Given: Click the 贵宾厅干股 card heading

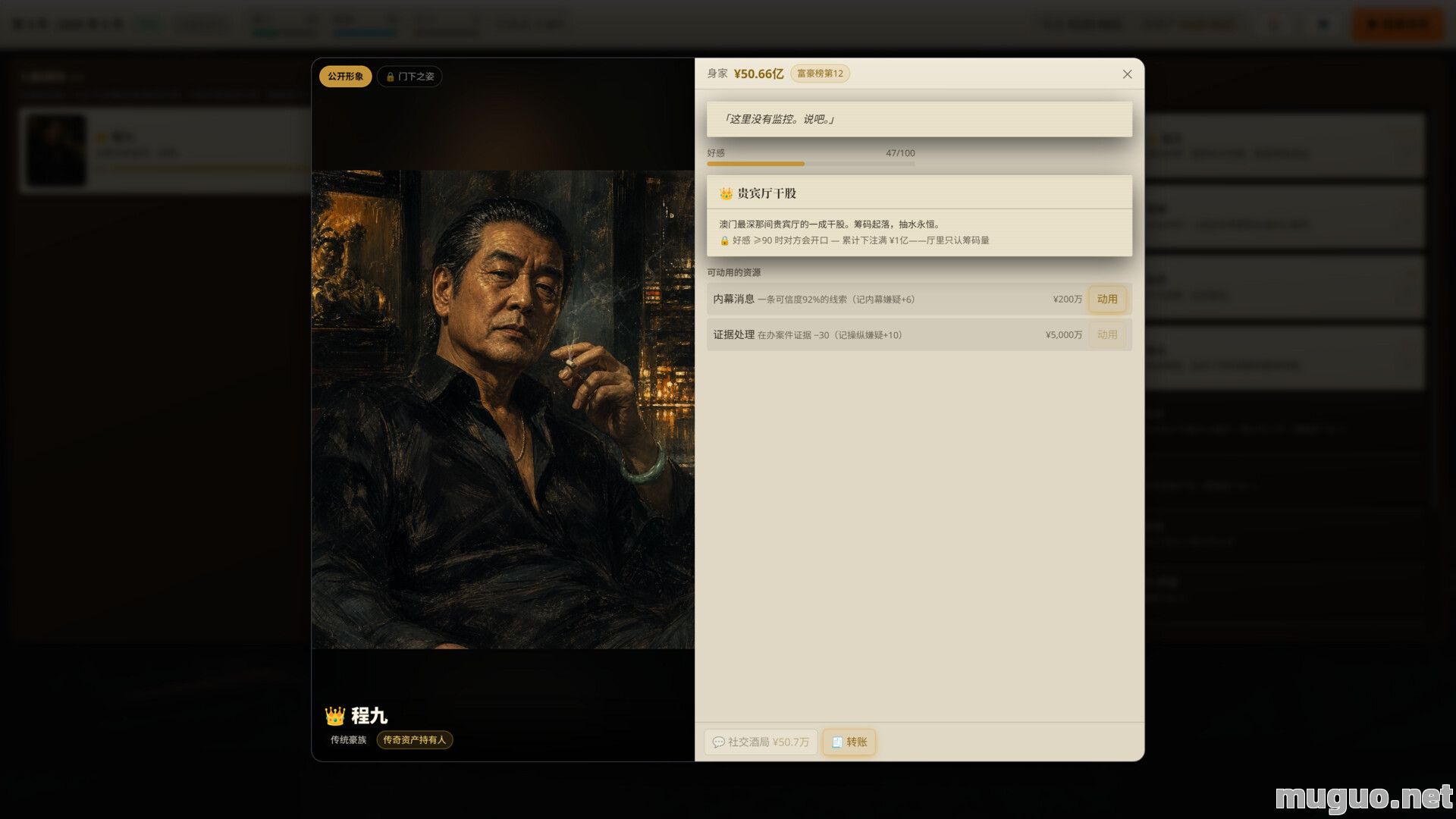Looking at the screenshot, I should point(767,193).
